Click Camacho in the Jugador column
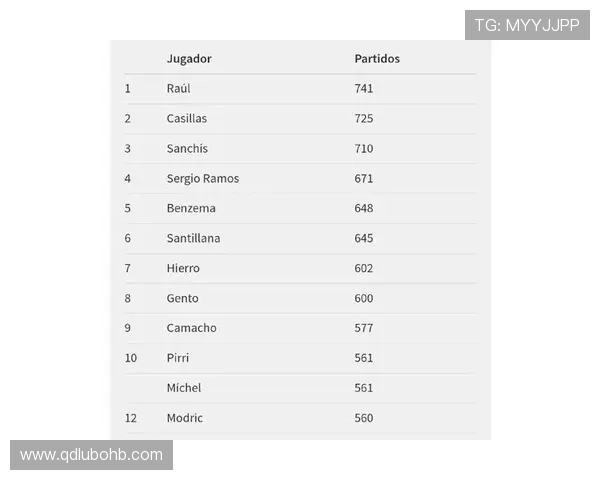 pyautogui.click(x=191, y=328)
